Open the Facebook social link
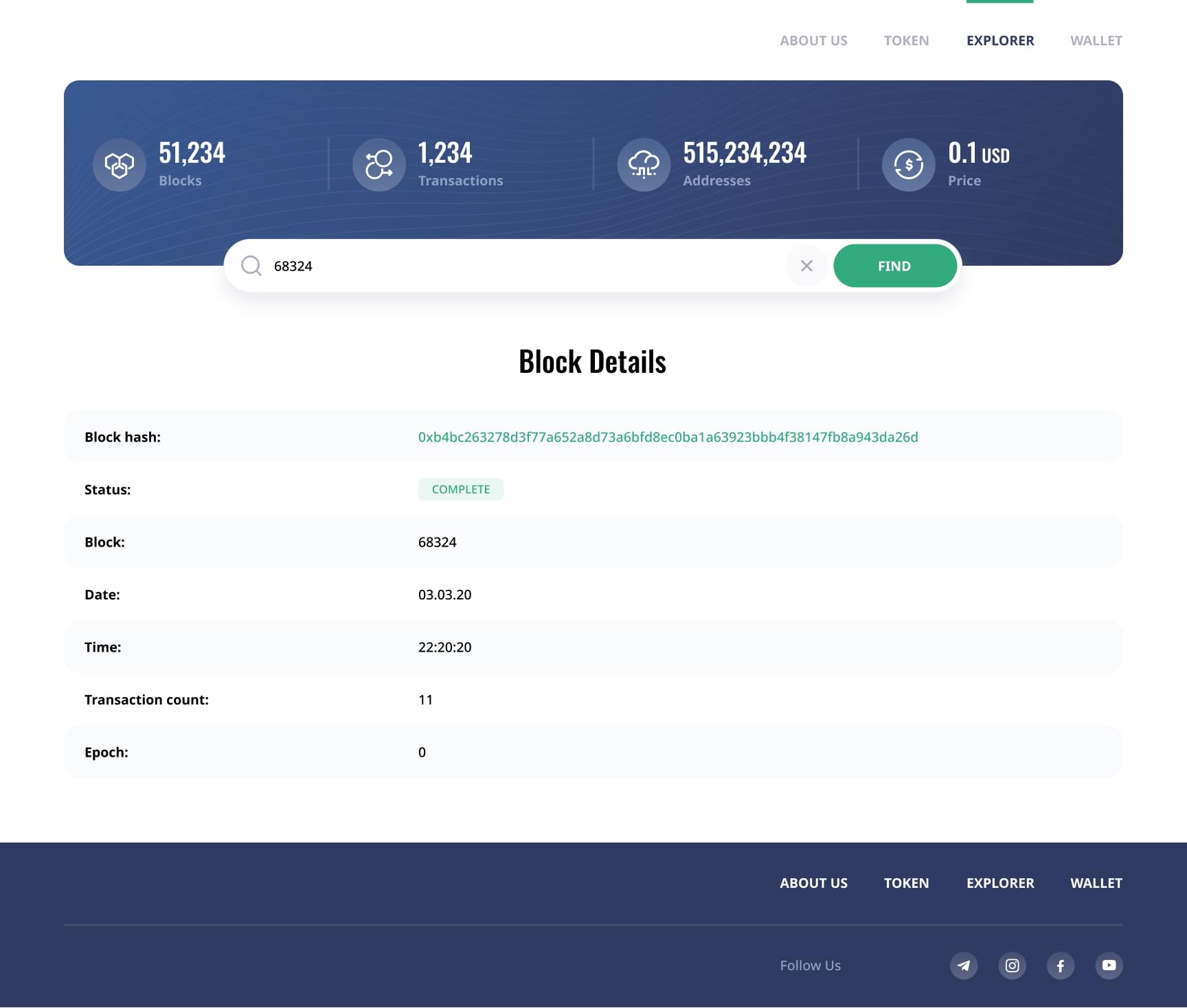Image resolution: width=1187 pixels, height=1008 pixels. coord(1061,965)
